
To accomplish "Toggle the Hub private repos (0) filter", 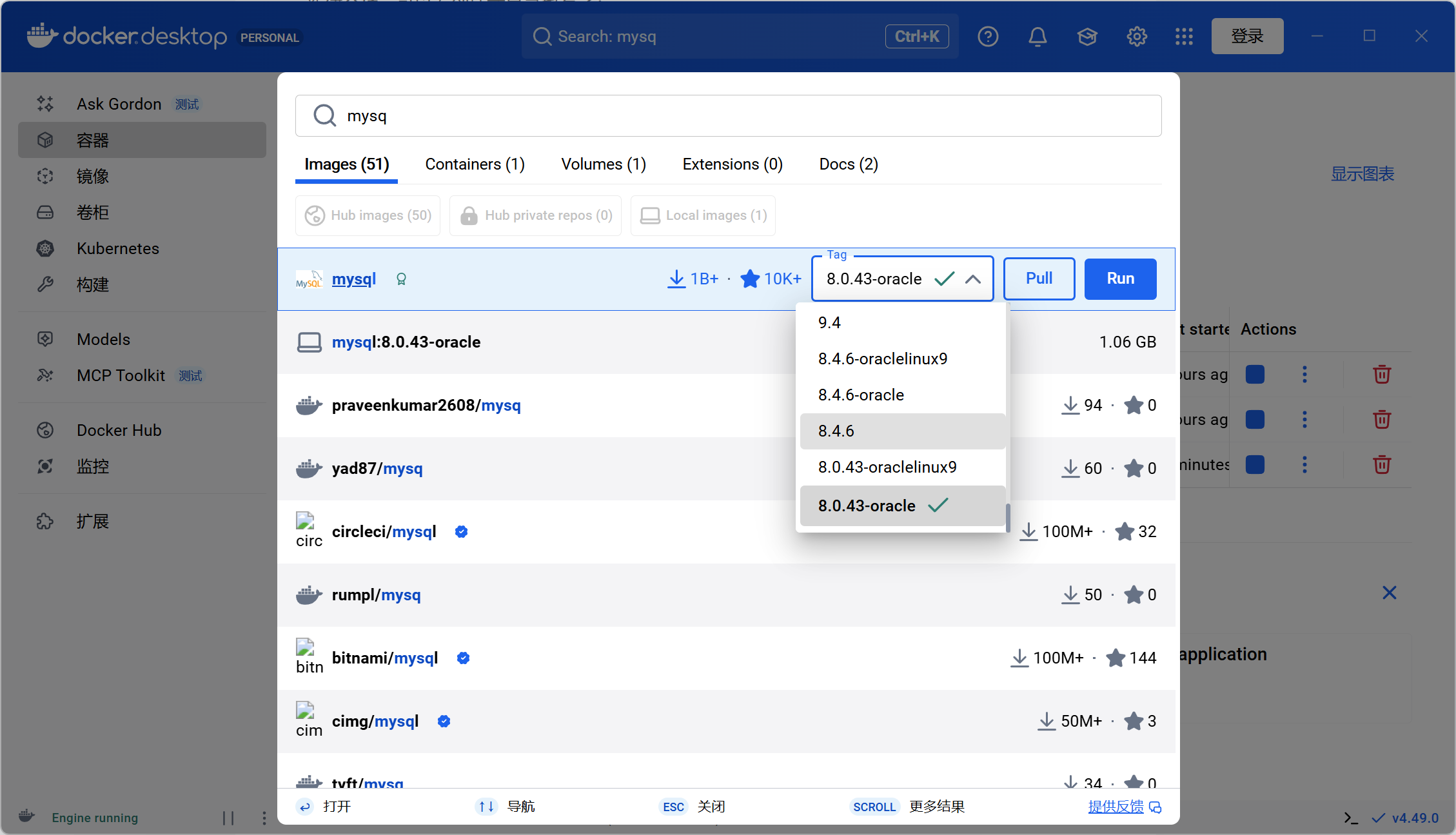I will click(535, 215).
